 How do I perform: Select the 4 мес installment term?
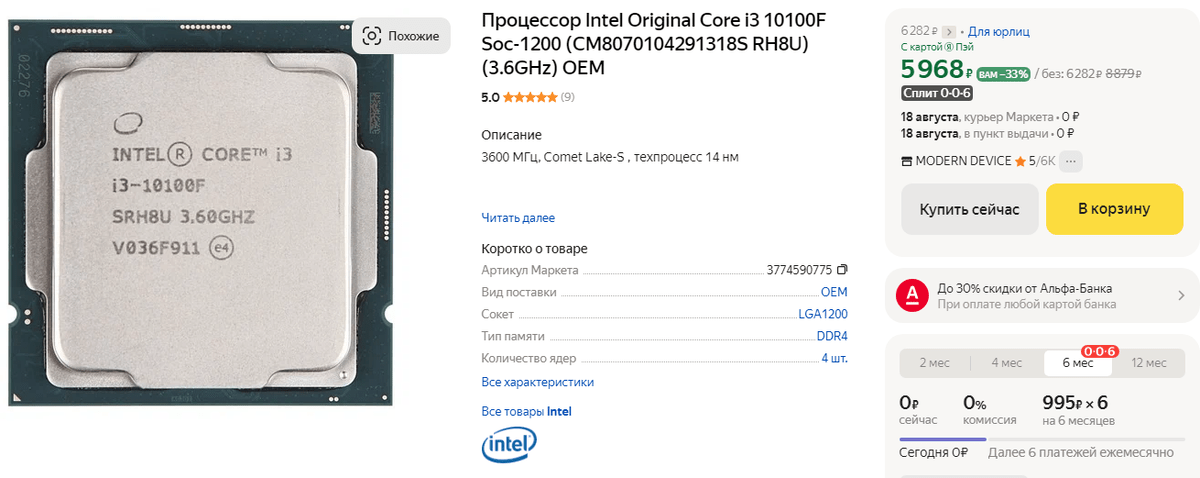[1007, 363]
